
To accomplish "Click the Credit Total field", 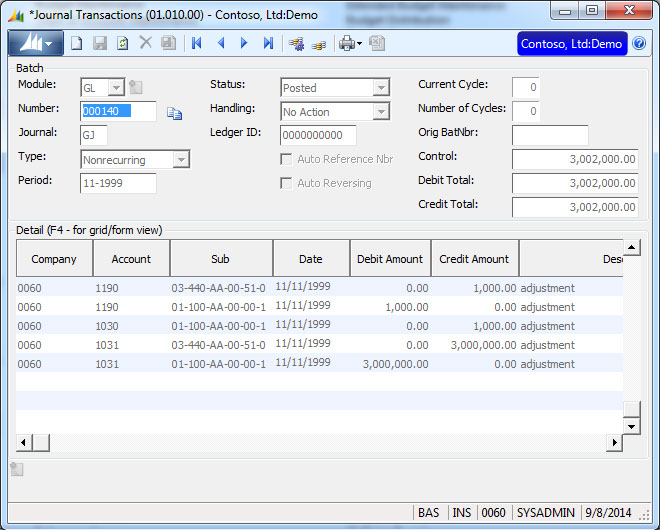I will (575, 207).
